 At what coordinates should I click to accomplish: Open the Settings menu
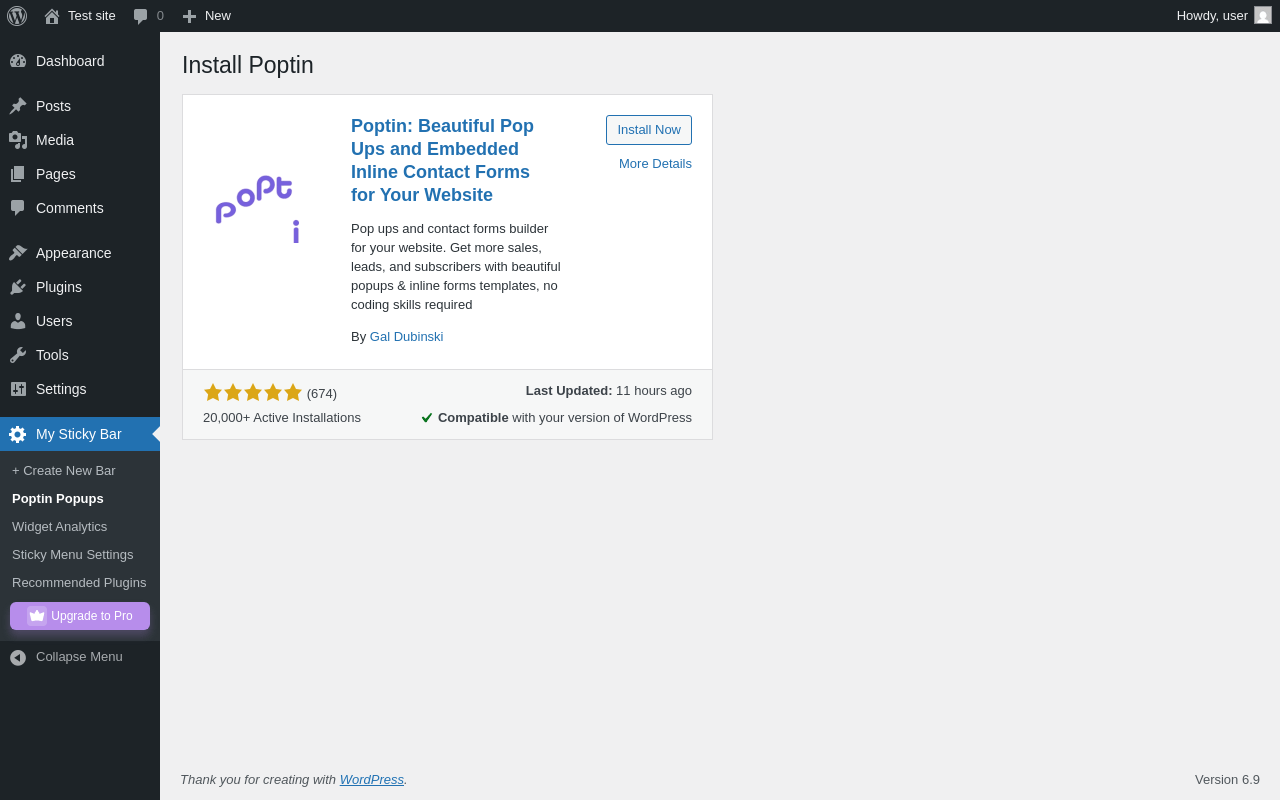click(61, 389)
